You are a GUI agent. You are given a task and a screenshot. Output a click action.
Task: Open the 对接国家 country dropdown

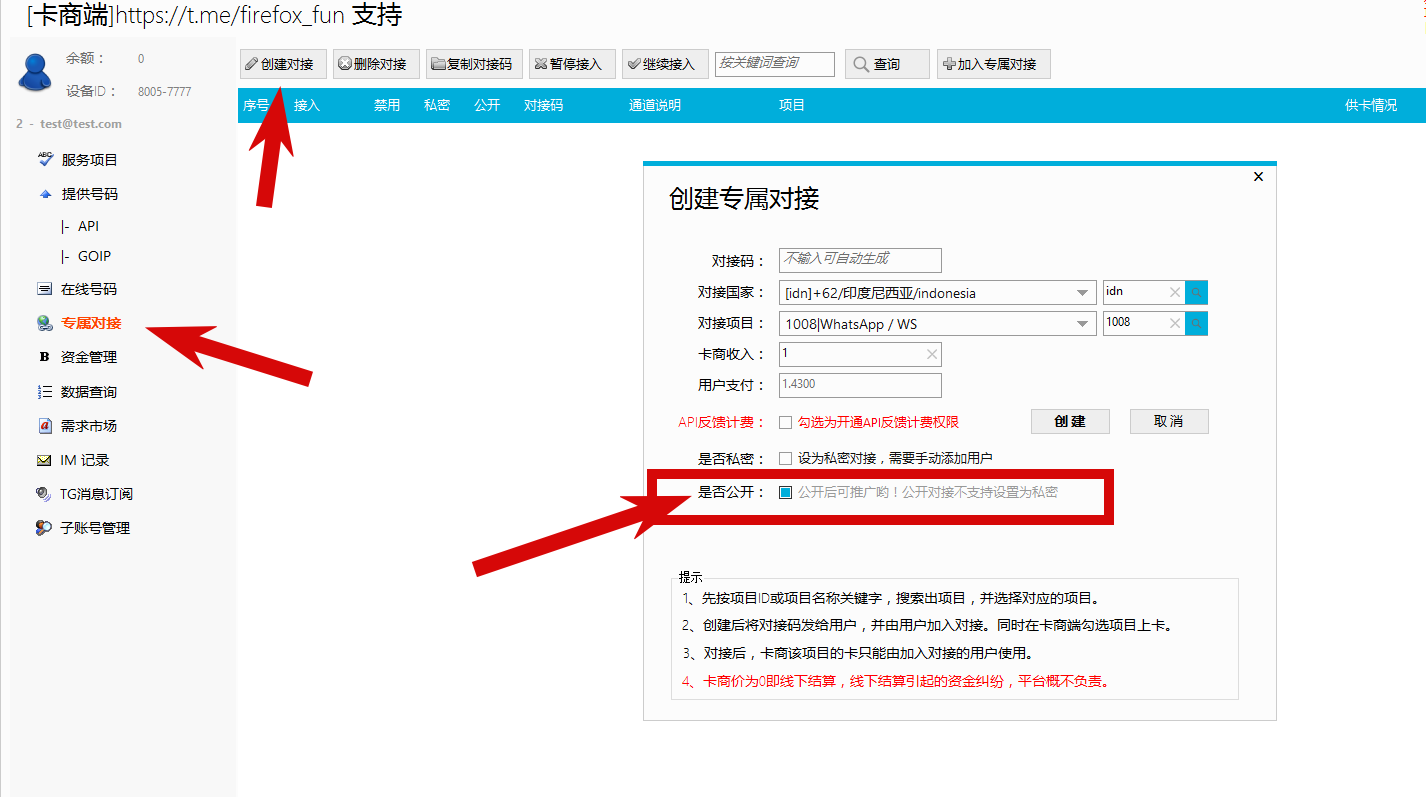coord(938,293)
